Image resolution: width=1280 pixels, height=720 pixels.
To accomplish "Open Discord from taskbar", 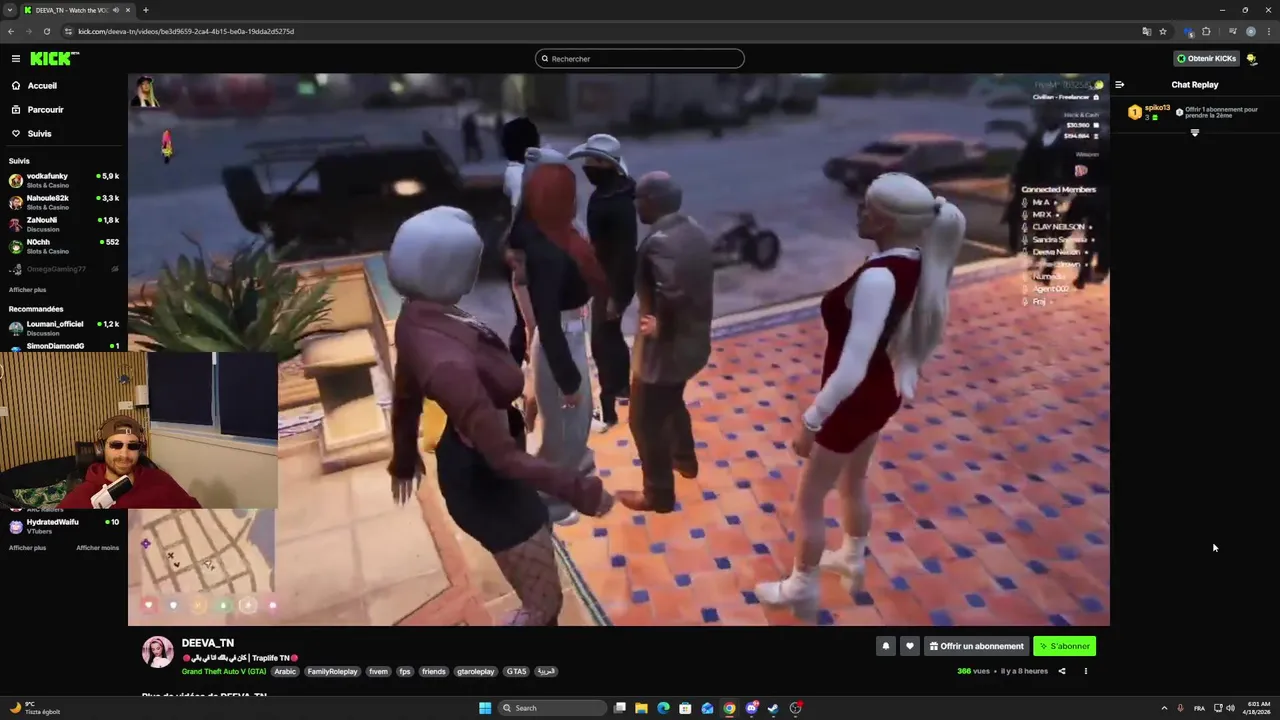I will pyautogui.click(x=751, y=708).
